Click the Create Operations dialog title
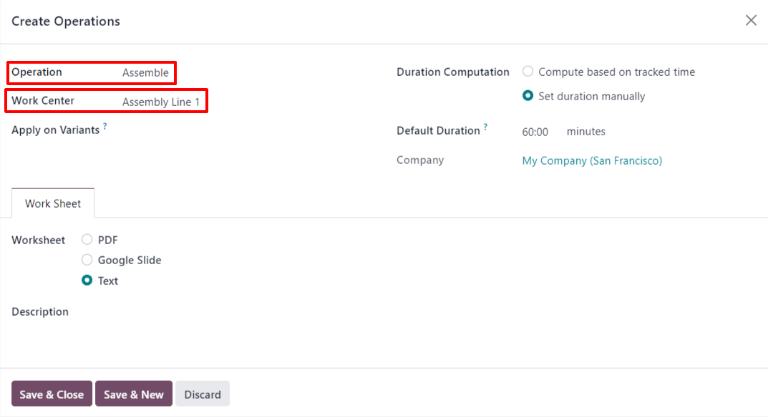 point(65,21)
